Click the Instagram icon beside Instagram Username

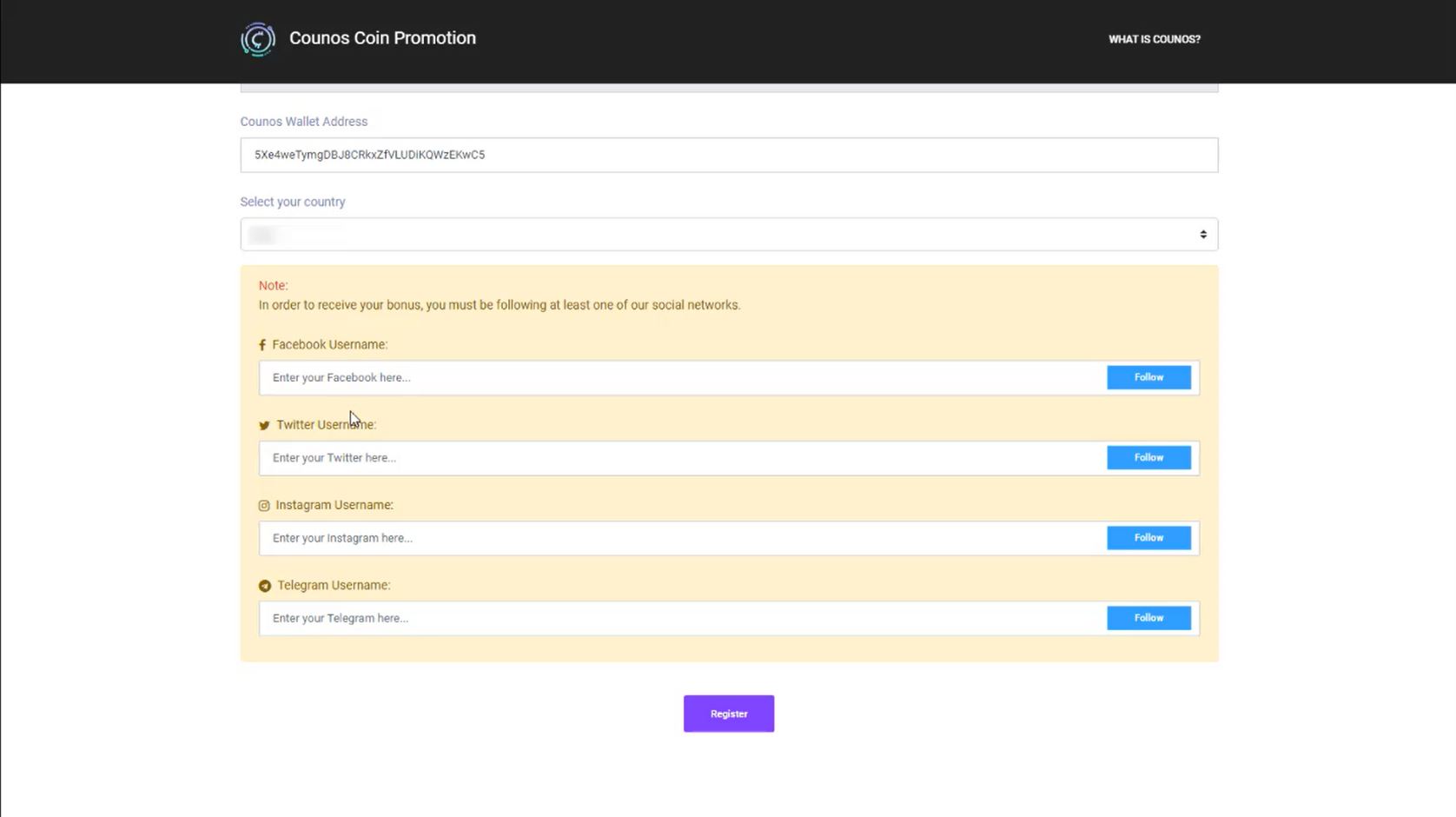click(x=264, y=506)
